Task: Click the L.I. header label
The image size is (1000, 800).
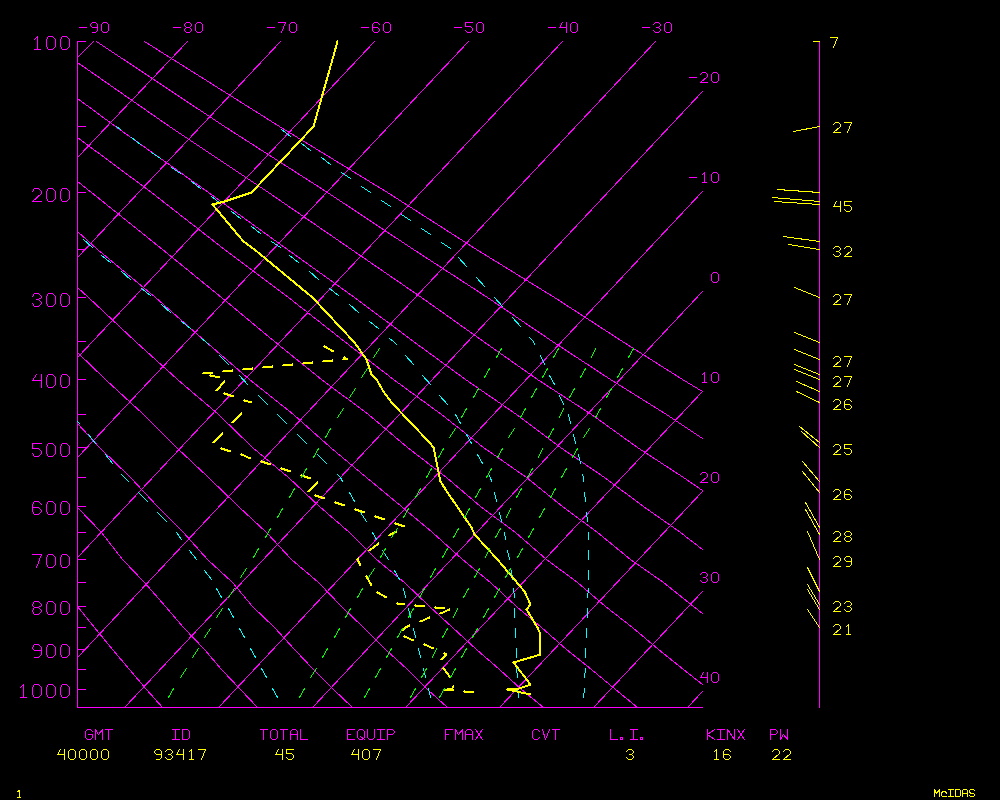Action: coord(627,735)
